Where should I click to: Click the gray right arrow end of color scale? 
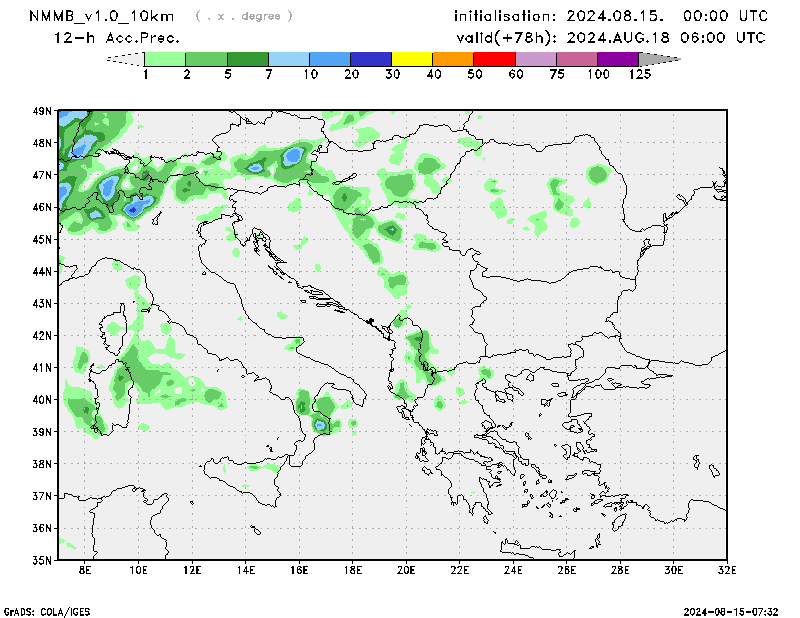(x=659, y=59)
